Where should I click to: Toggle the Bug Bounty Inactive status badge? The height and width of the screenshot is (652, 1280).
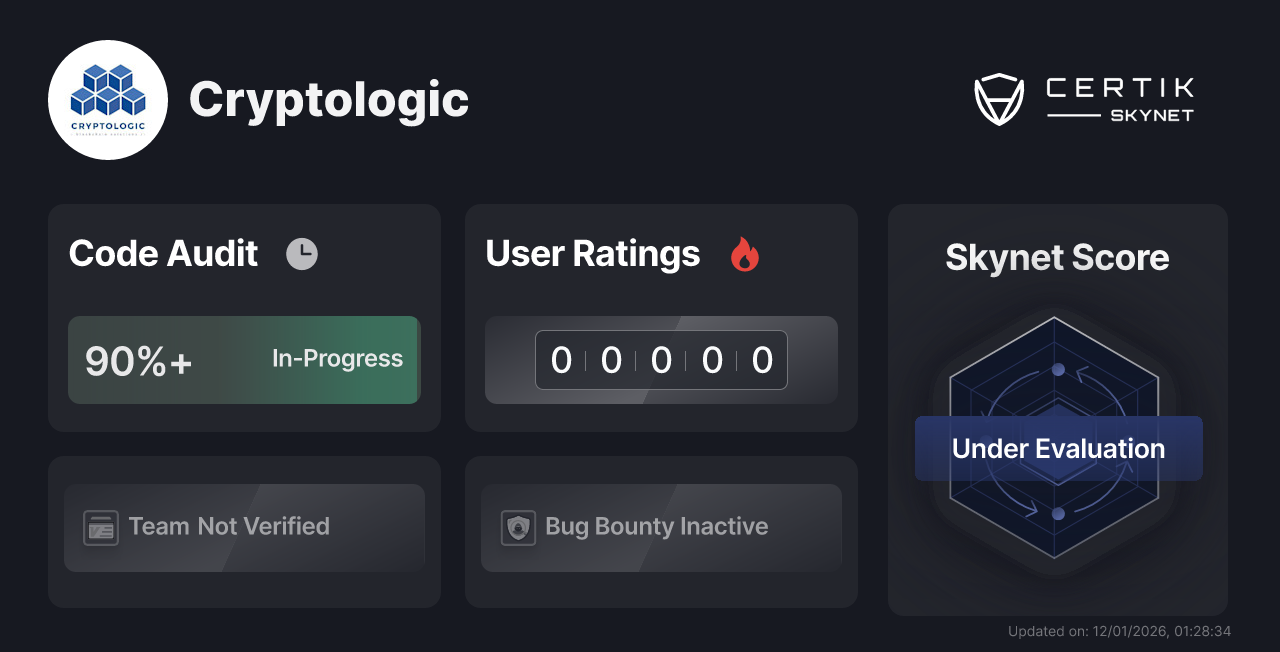click(x=661, y=527)
